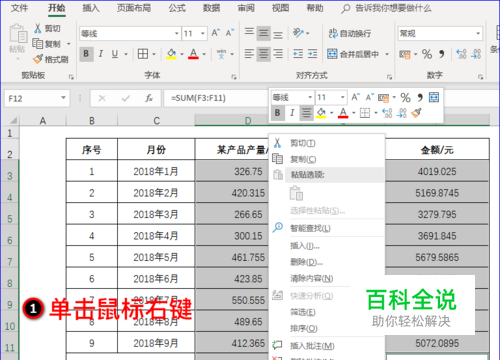Screen dimensions: 500x360
Task: Click the ribbon Borders grid icon
Action: click(143, 54)
